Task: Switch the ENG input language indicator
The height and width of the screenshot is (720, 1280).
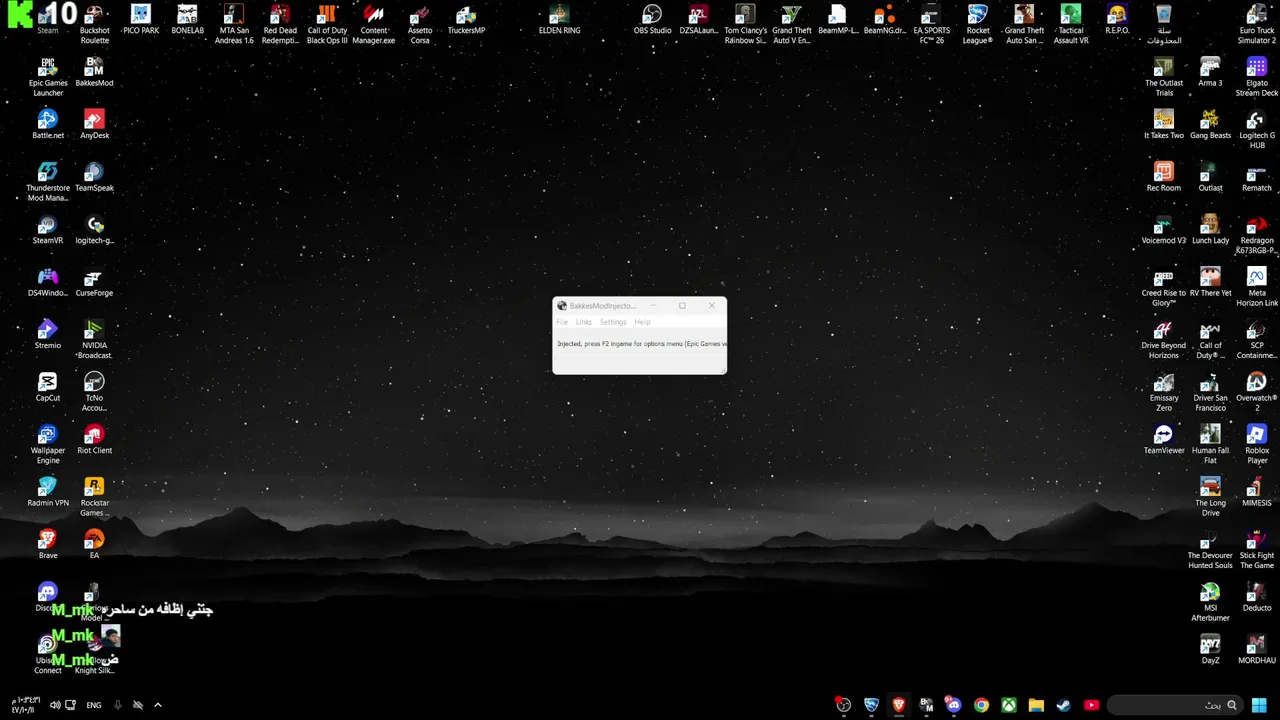Action: pyautogui.click(x=94, y=705)
